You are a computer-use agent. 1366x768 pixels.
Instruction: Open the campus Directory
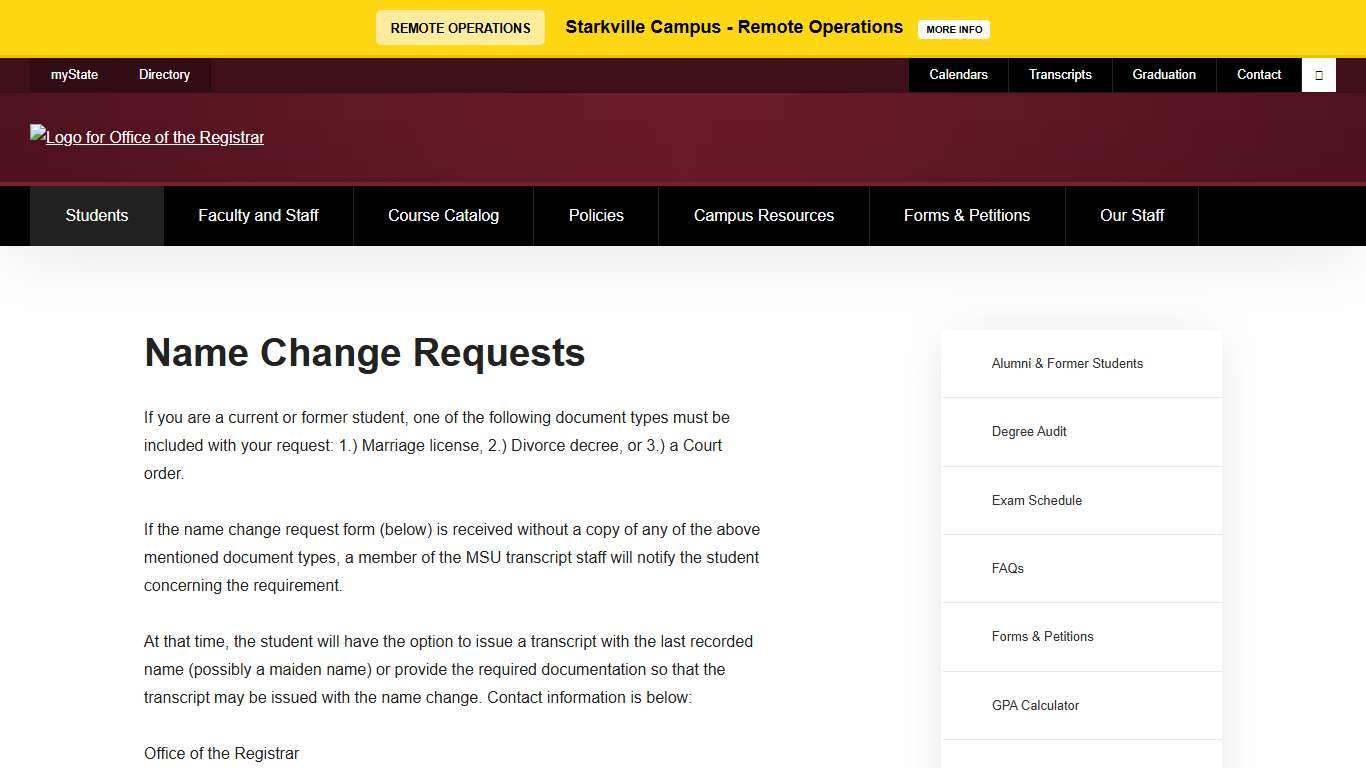coord(164,75)
